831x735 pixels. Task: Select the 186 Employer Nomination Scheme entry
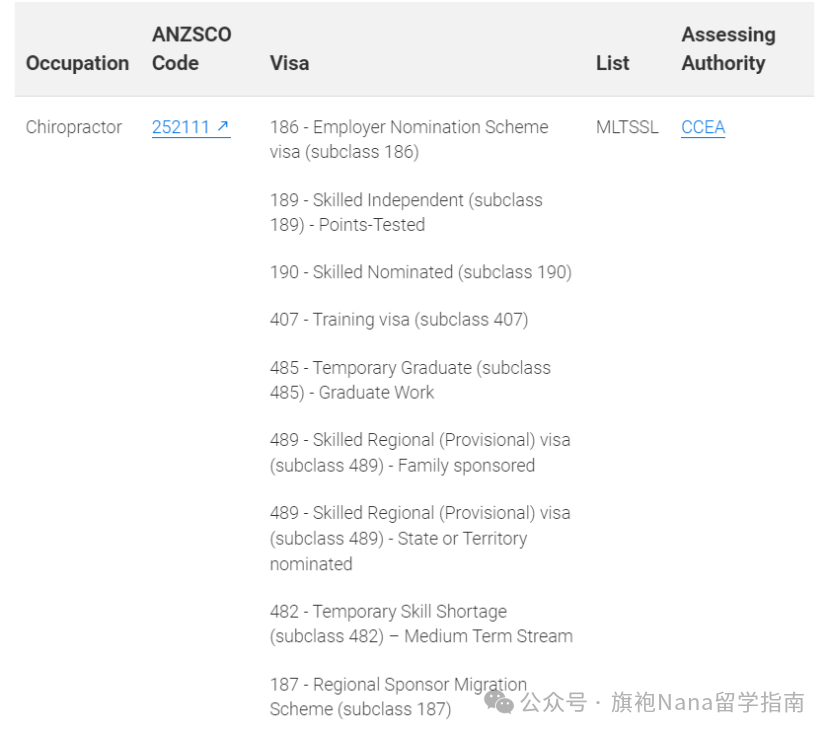point(409,139)
